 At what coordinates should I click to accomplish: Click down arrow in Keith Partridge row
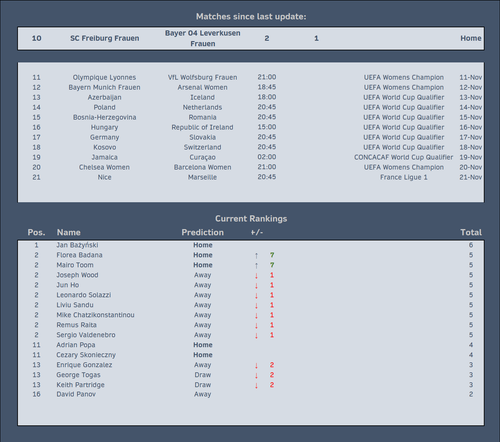point(256,386)
